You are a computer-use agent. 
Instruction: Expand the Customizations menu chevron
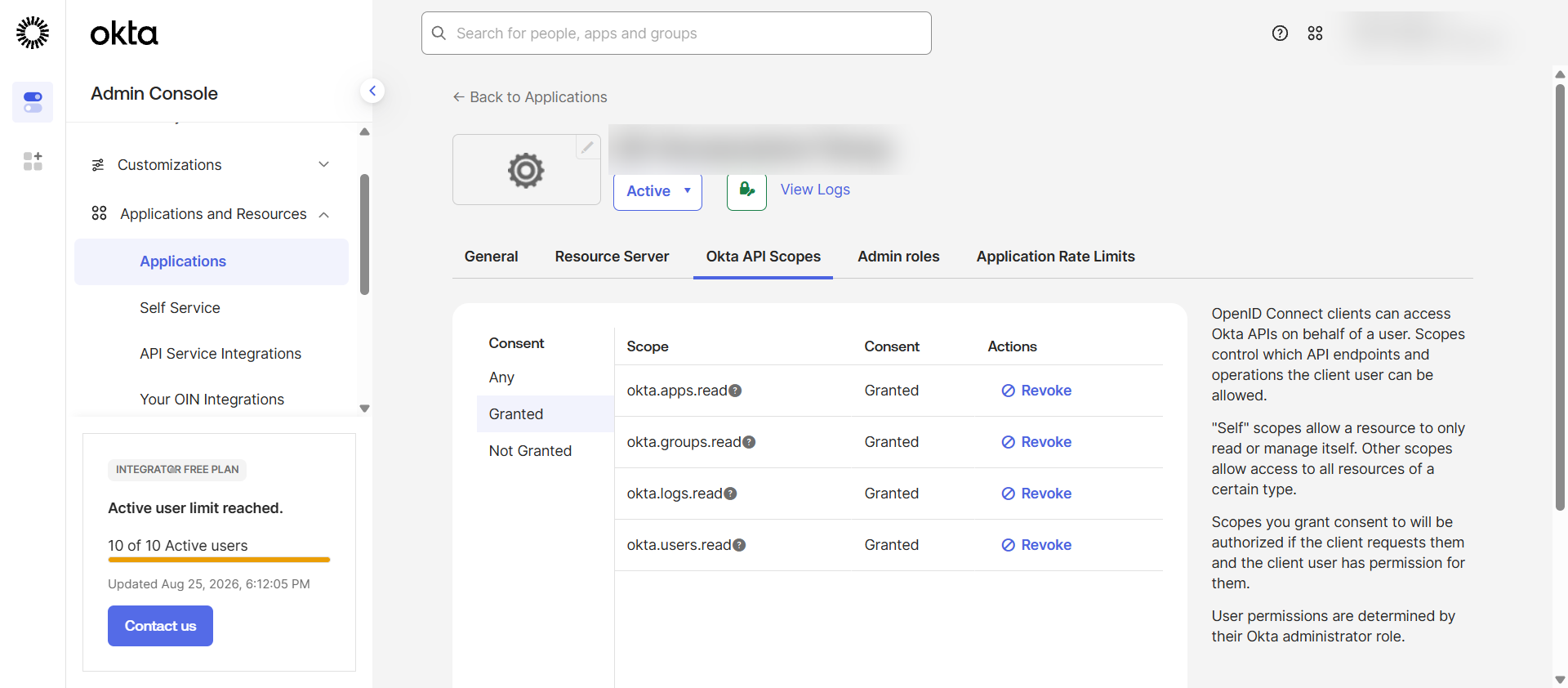click(x=324, y=164)
